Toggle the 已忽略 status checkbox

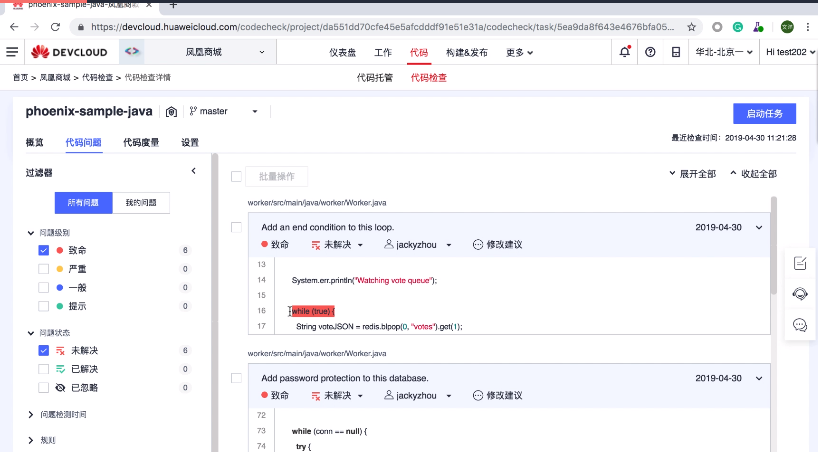(44, 388)
